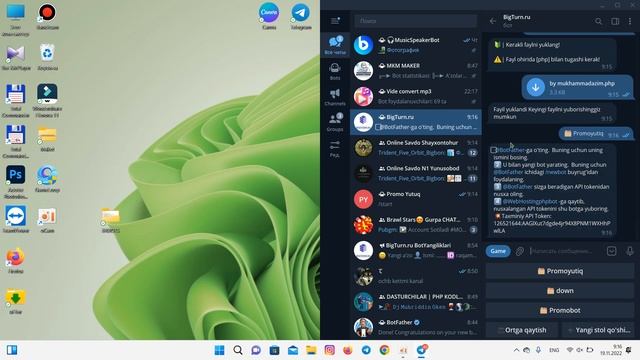Switch to the Channels chat folder
Viewport: 640px width, 360px height.
[x=335, y=97]
